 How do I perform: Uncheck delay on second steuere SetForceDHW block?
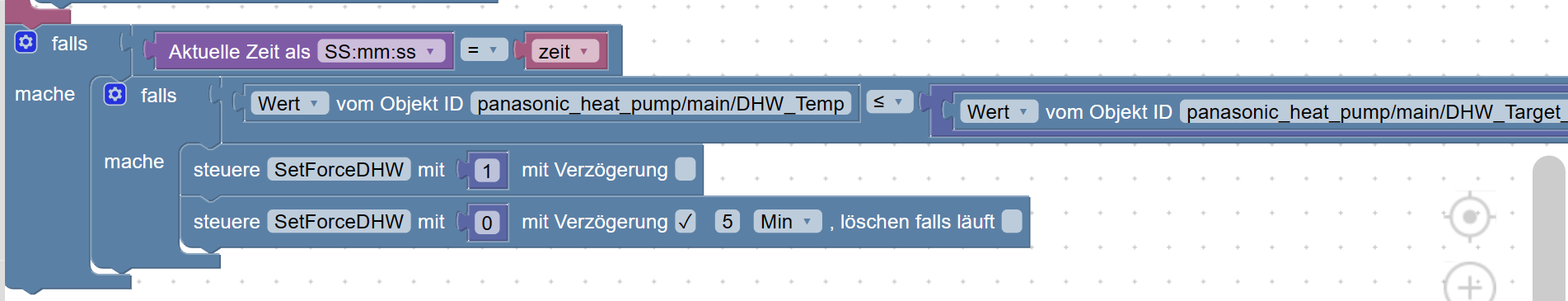[686, 221]
